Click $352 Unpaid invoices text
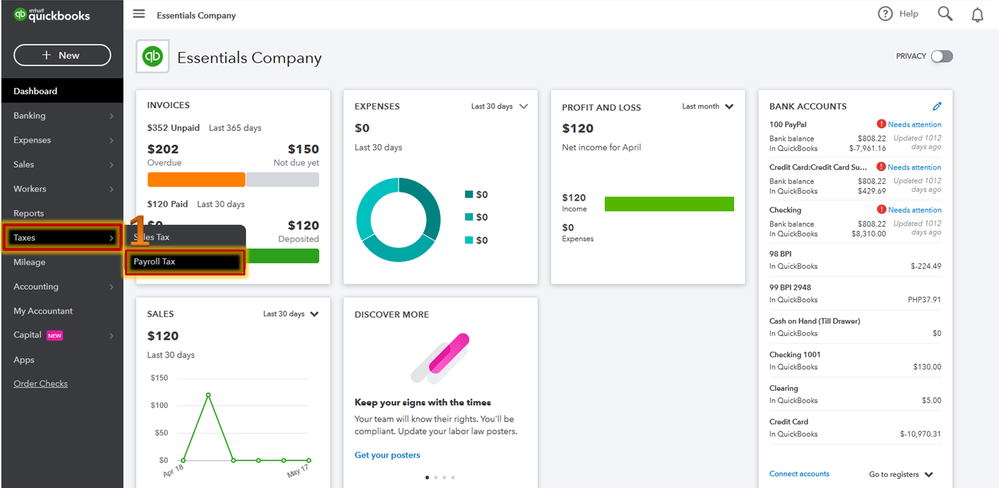This screenshot has height=488, width=999. pos(175,128)
